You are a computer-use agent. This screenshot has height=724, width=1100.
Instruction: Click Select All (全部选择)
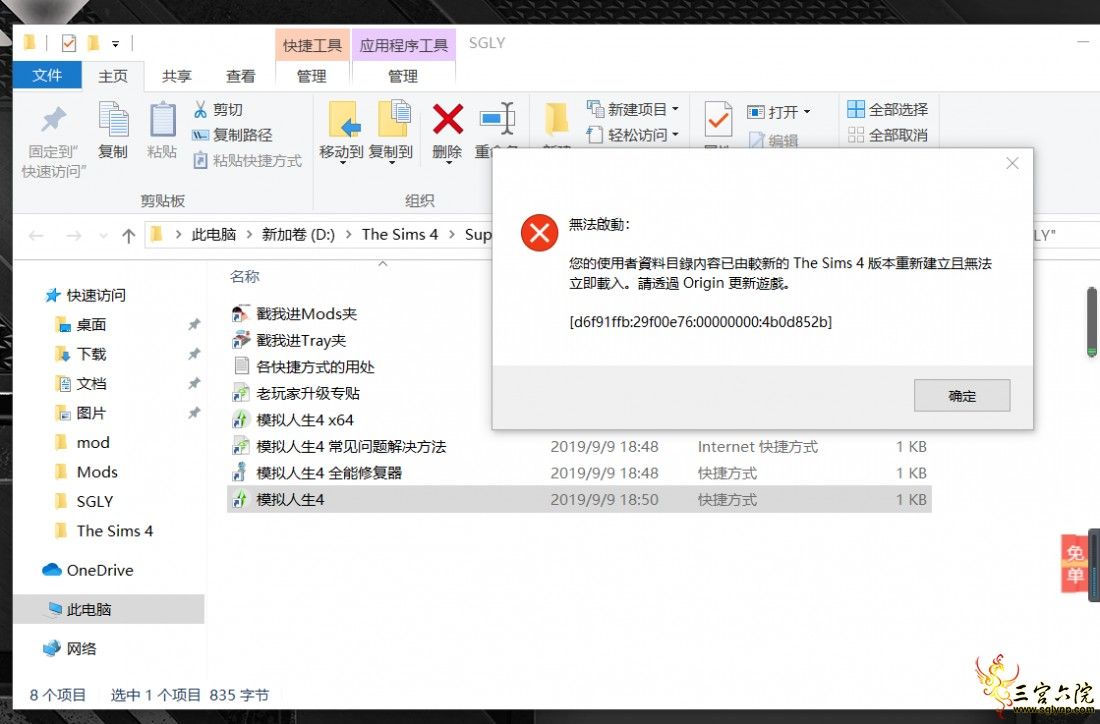[x=887, y=109]
